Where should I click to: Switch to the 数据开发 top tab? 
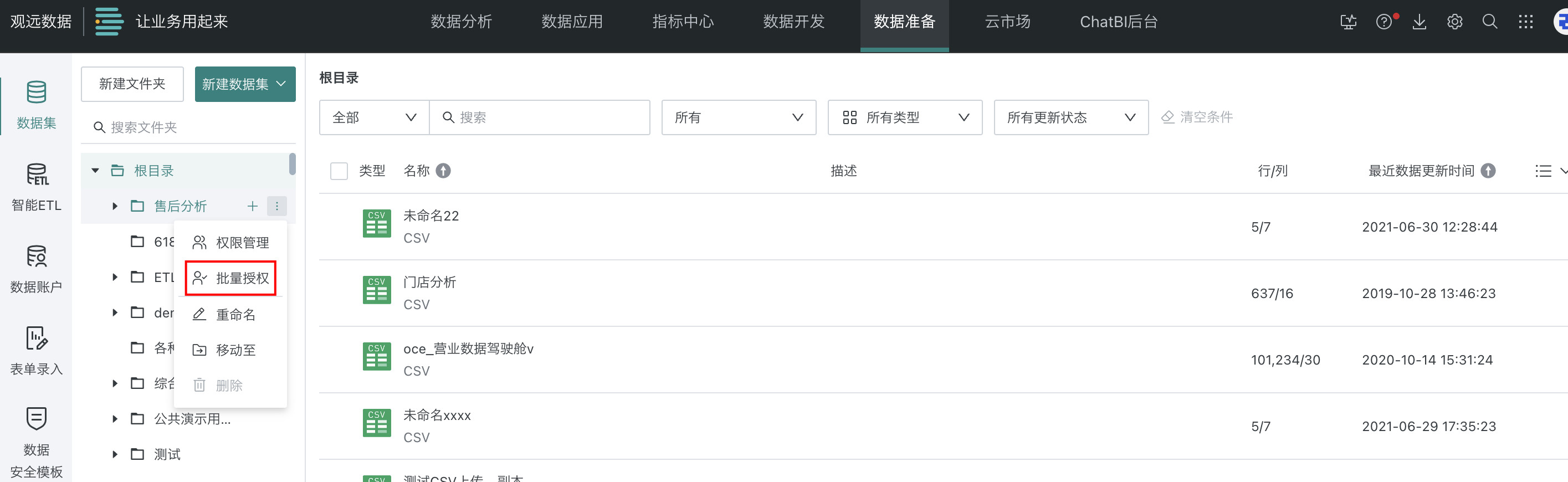click(793, 22)
